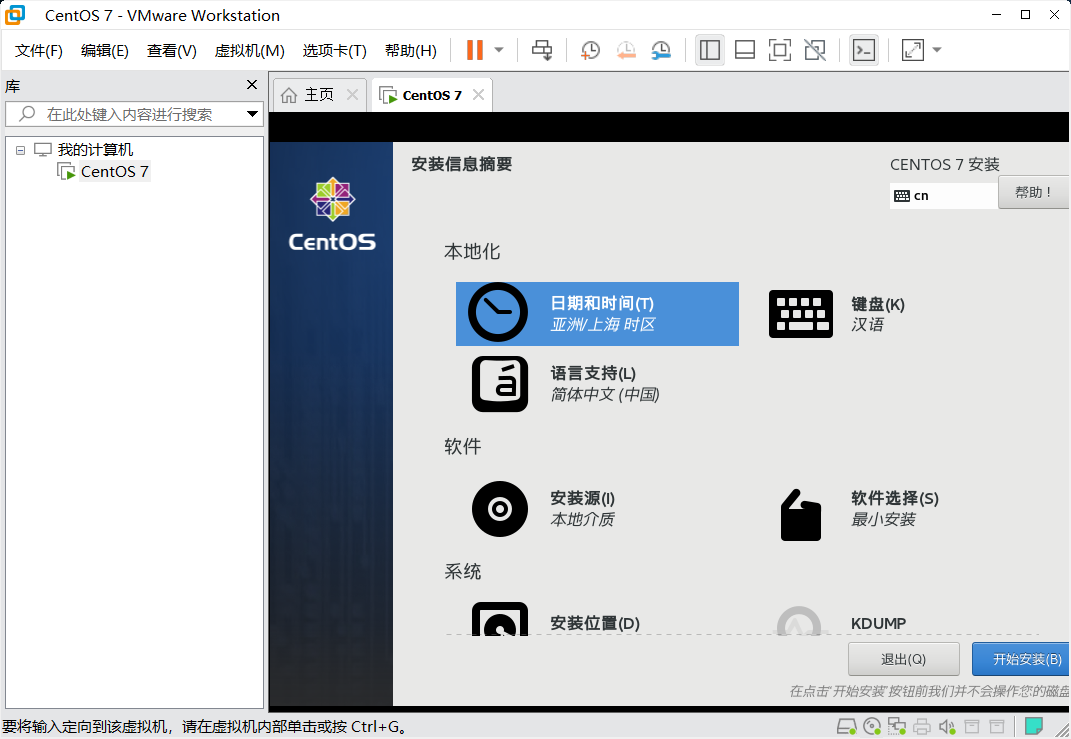The width and height of the screenshot is (1071, 739).
Task: Collapse the 我的计算机 tree node
Action: pos(20,150)
